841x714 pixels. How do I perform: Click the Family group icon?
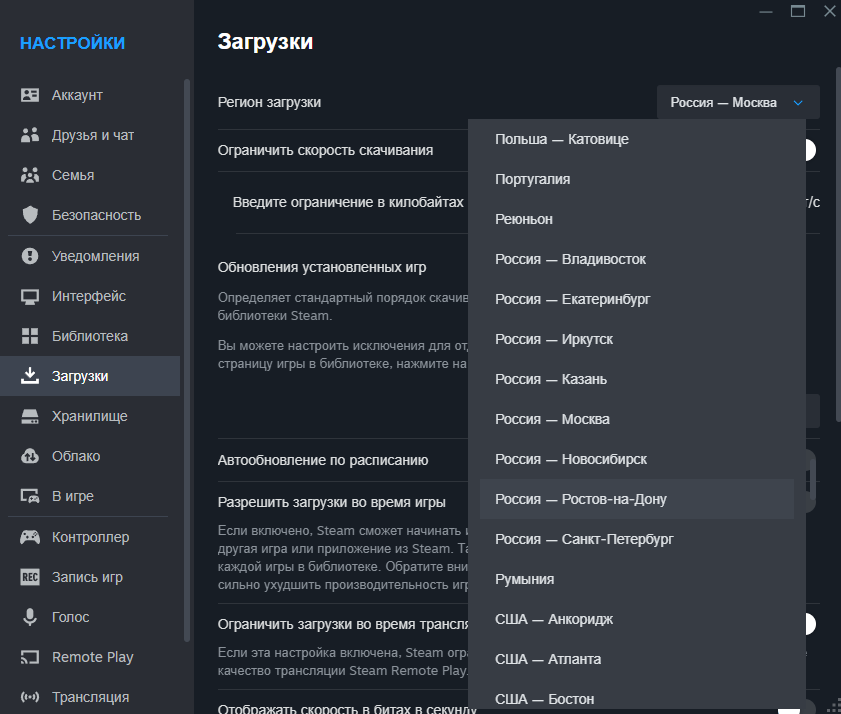(x=30, y=175)
